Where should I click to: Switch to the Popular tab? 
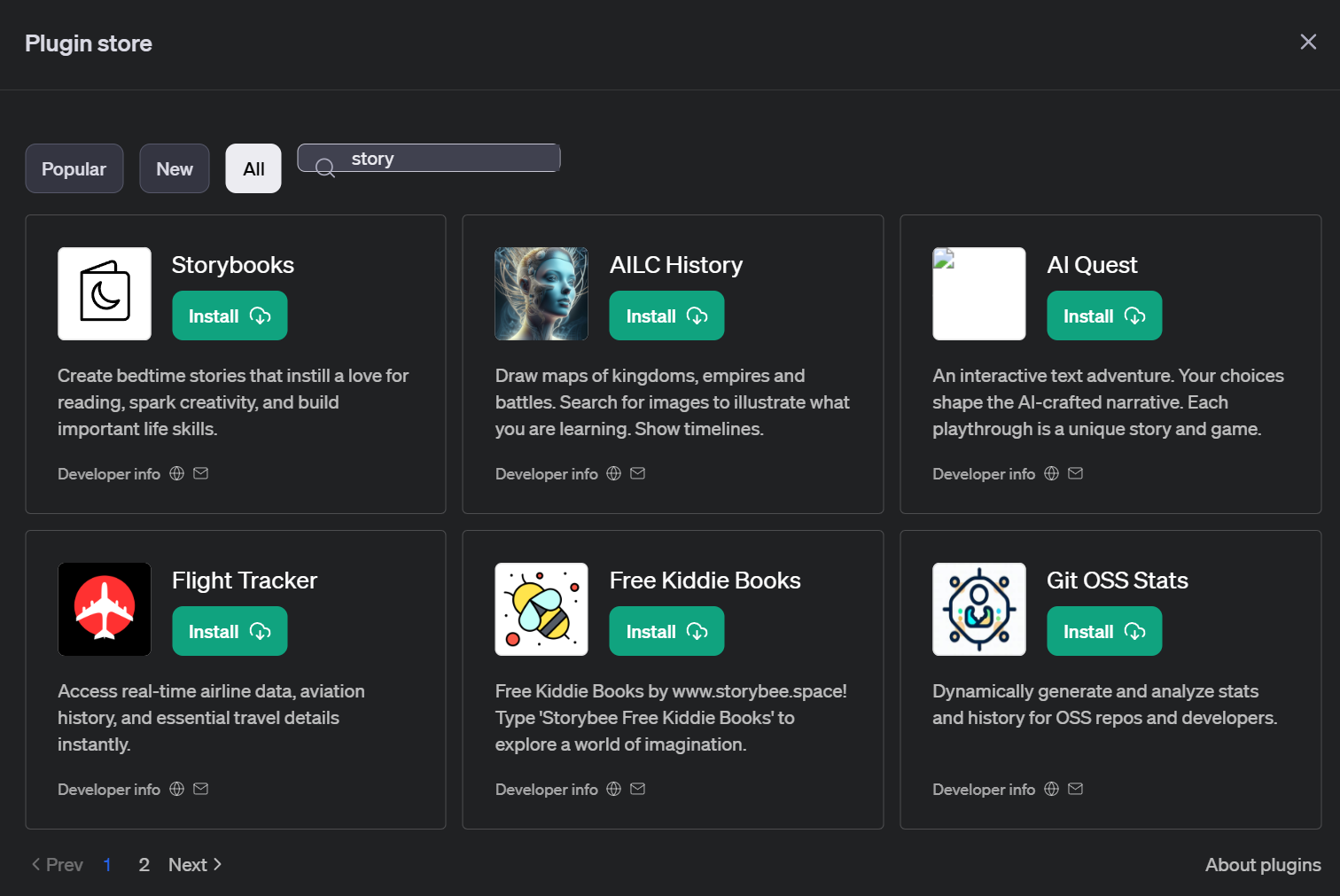coord(74,168)
